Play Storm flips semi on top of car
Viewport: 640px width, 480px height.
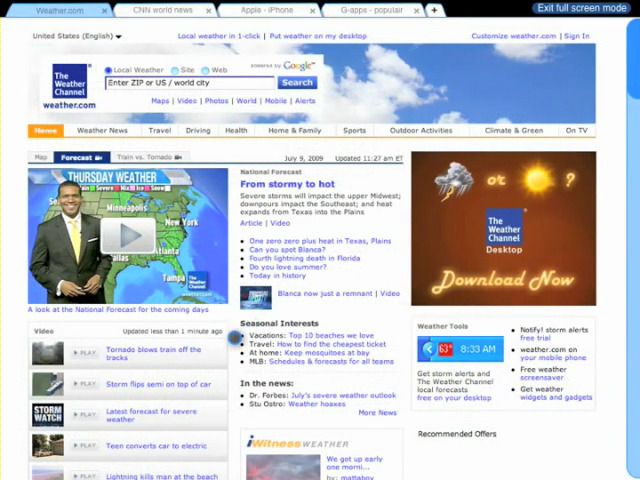[x=84, y=384]
